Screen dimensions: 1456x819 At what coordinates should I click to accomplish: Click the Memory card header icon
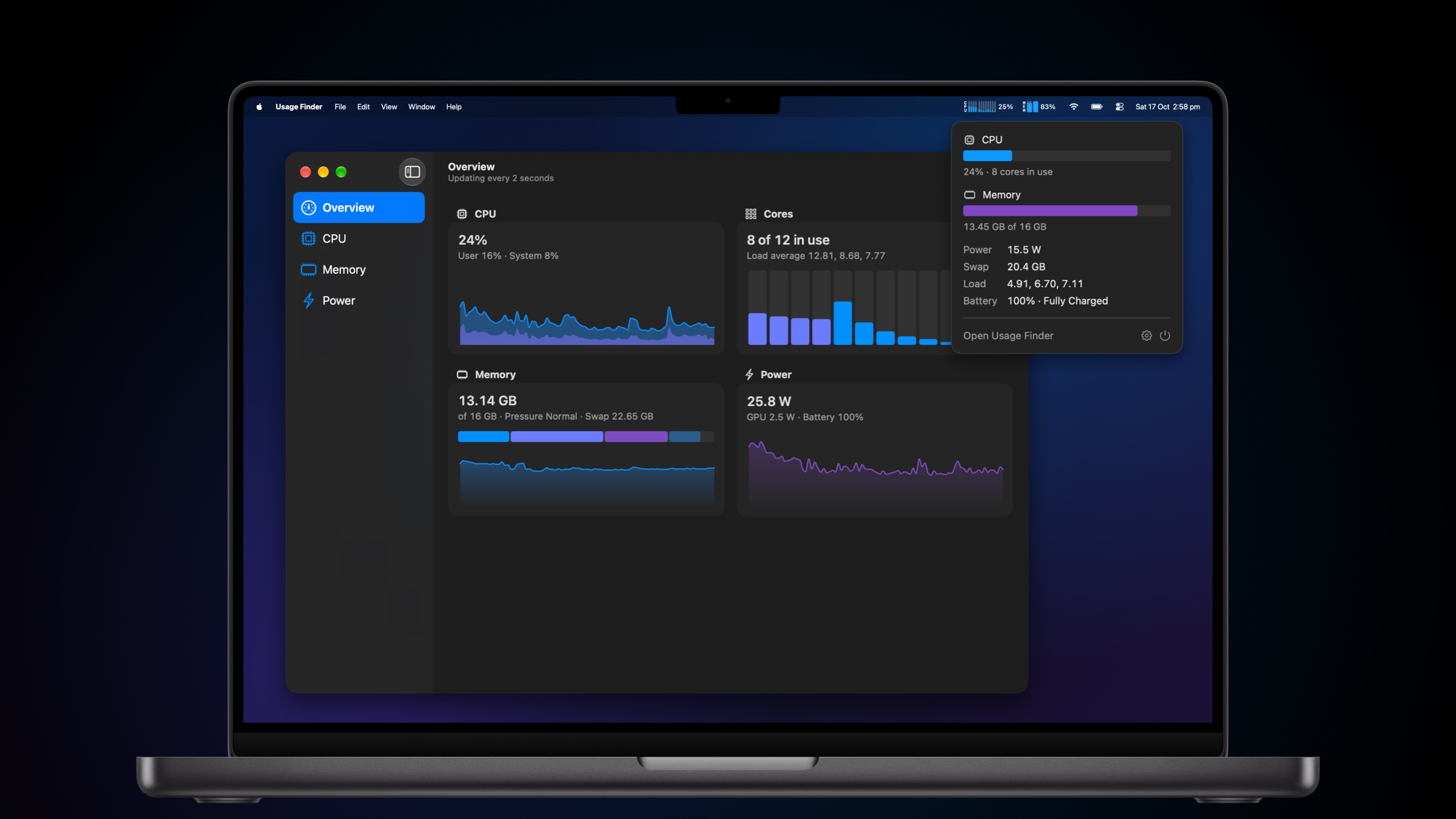(x=462, y=374)
